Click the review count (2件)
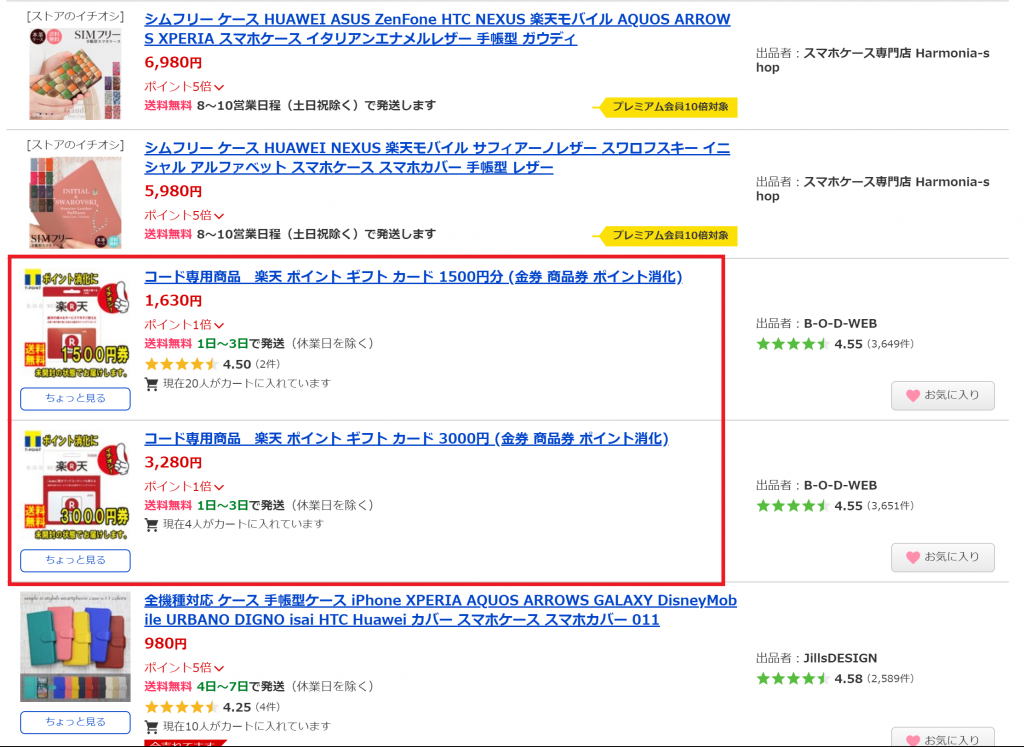 click(x=267, y=364)
